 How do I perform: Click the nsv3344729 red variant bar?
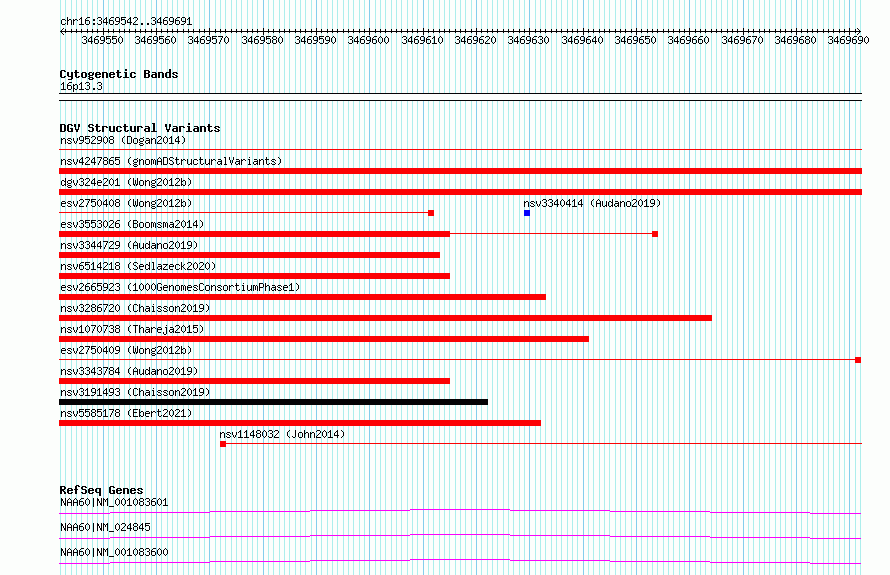coord(249,255)
